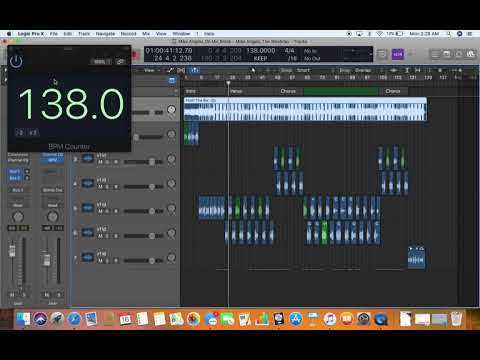Solo track 4 with its S button
The width and height of the screenshot is (480, 360).
108,187
